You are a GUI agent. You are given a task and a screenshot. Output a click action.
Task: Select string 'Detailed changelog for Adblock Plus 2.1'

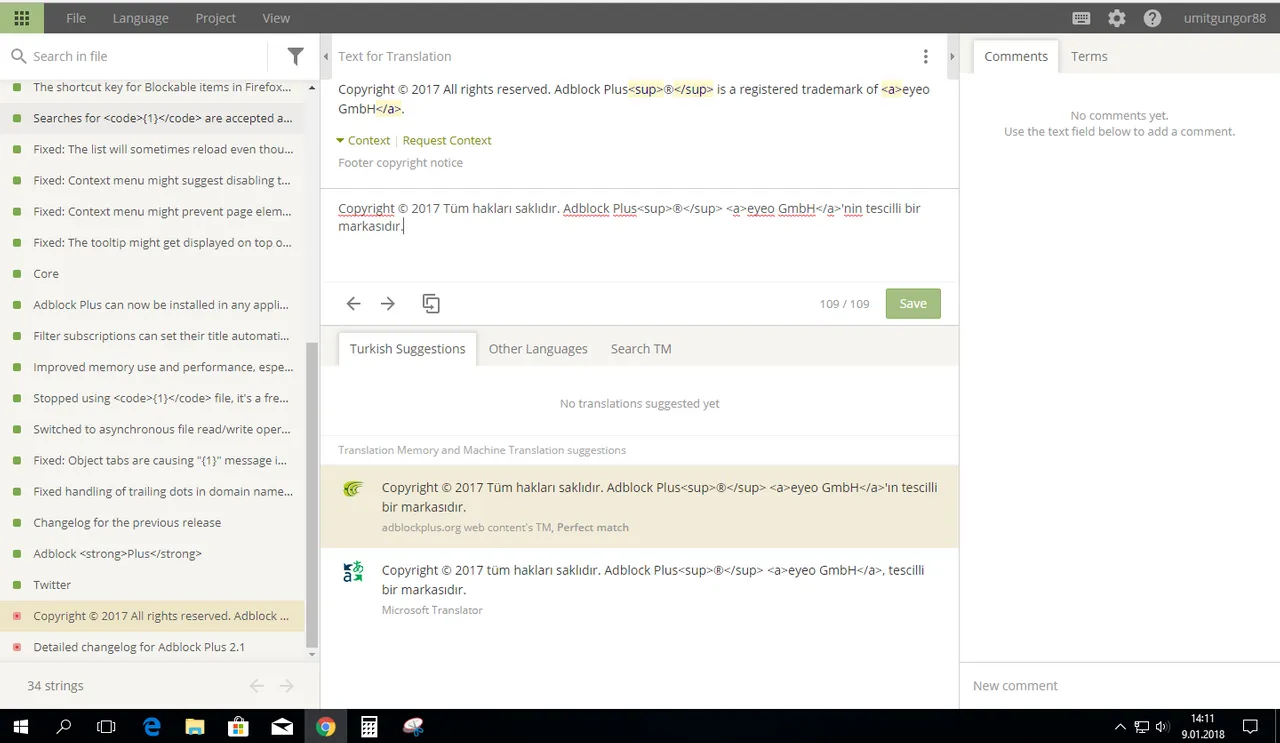click(x=152, y=646)
